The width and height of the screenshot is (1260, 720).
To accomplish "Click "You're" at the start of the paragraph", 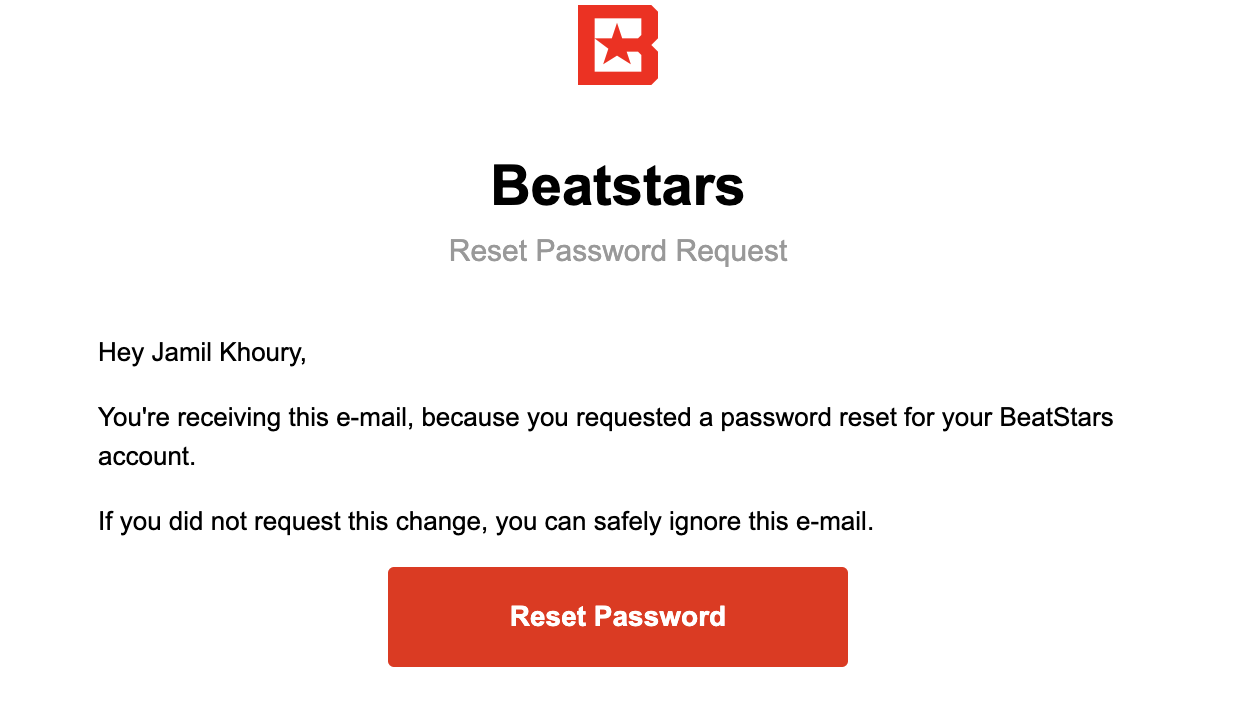I will pos(134,417).
